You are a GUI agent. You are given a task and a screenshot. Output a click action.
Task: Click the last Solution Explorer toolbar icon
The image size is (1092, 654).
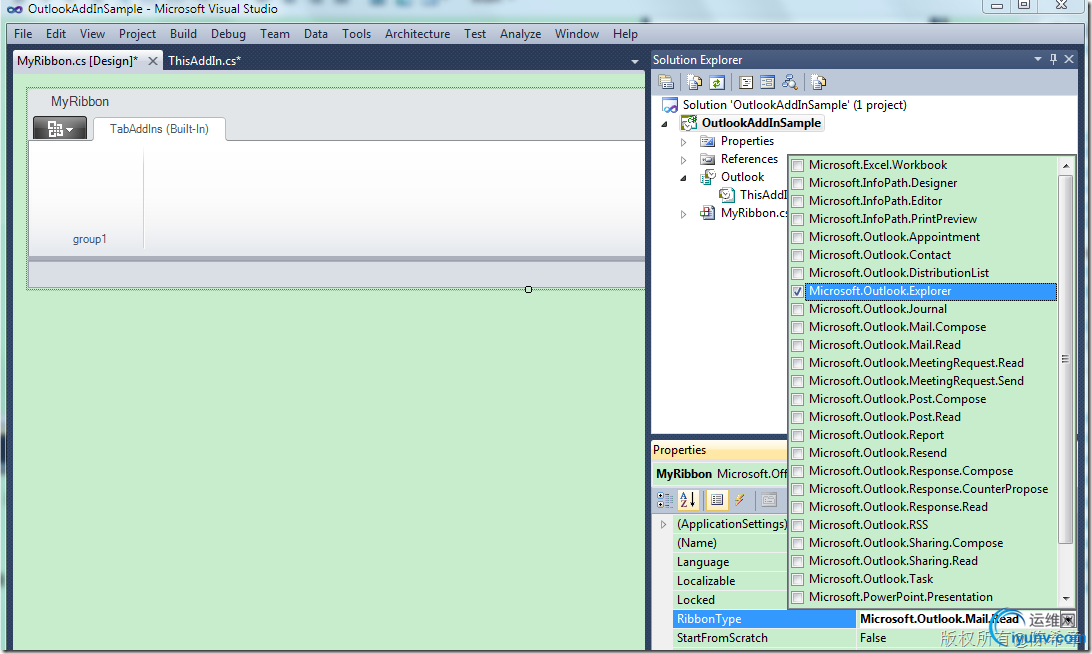pyautogui.click(x=819, y=82)
